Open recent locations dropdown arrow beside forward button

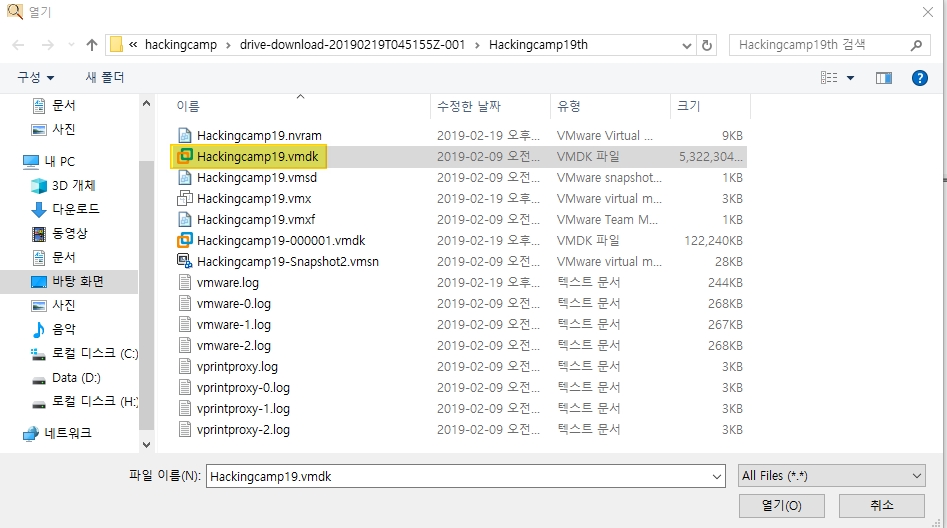pyautogui.click(x=71, y=45)
